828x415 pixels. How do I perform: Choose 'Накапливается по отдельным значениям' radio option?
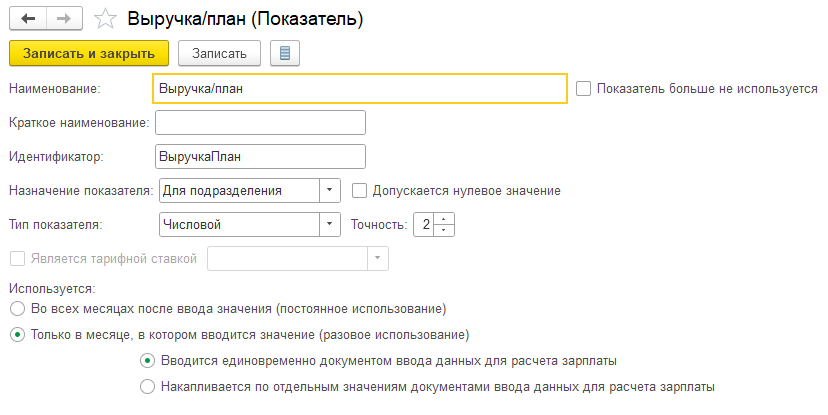point(148,386)
